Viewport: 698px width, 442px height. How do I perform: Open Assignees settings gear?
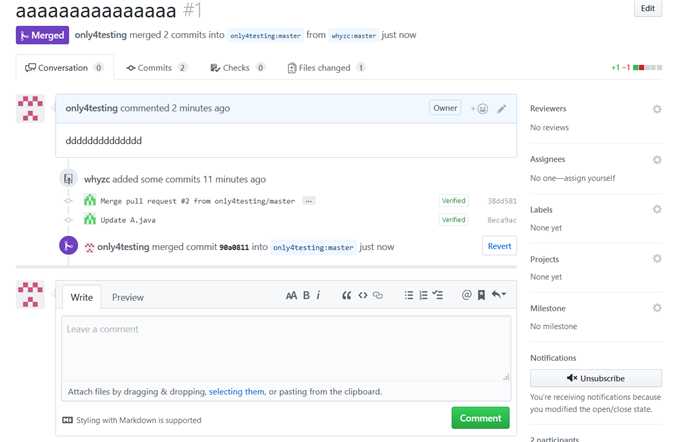[x=657, y=159]
